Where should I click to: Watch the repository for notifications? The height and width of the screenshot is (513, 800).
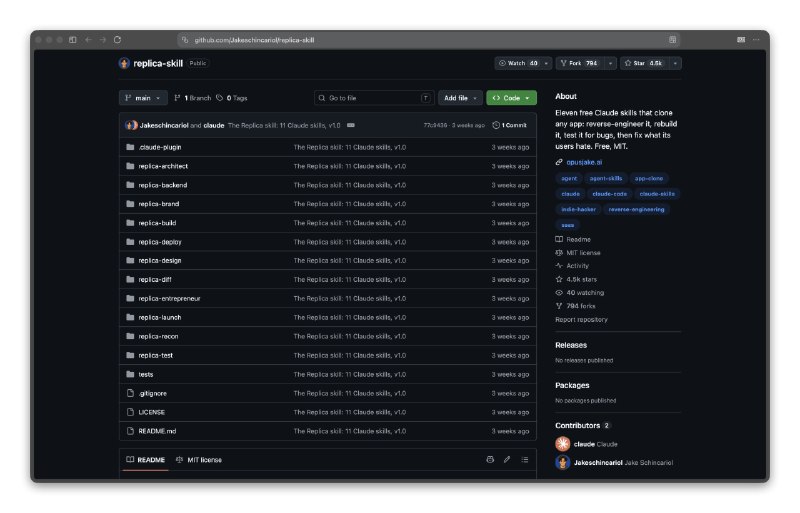519,63
